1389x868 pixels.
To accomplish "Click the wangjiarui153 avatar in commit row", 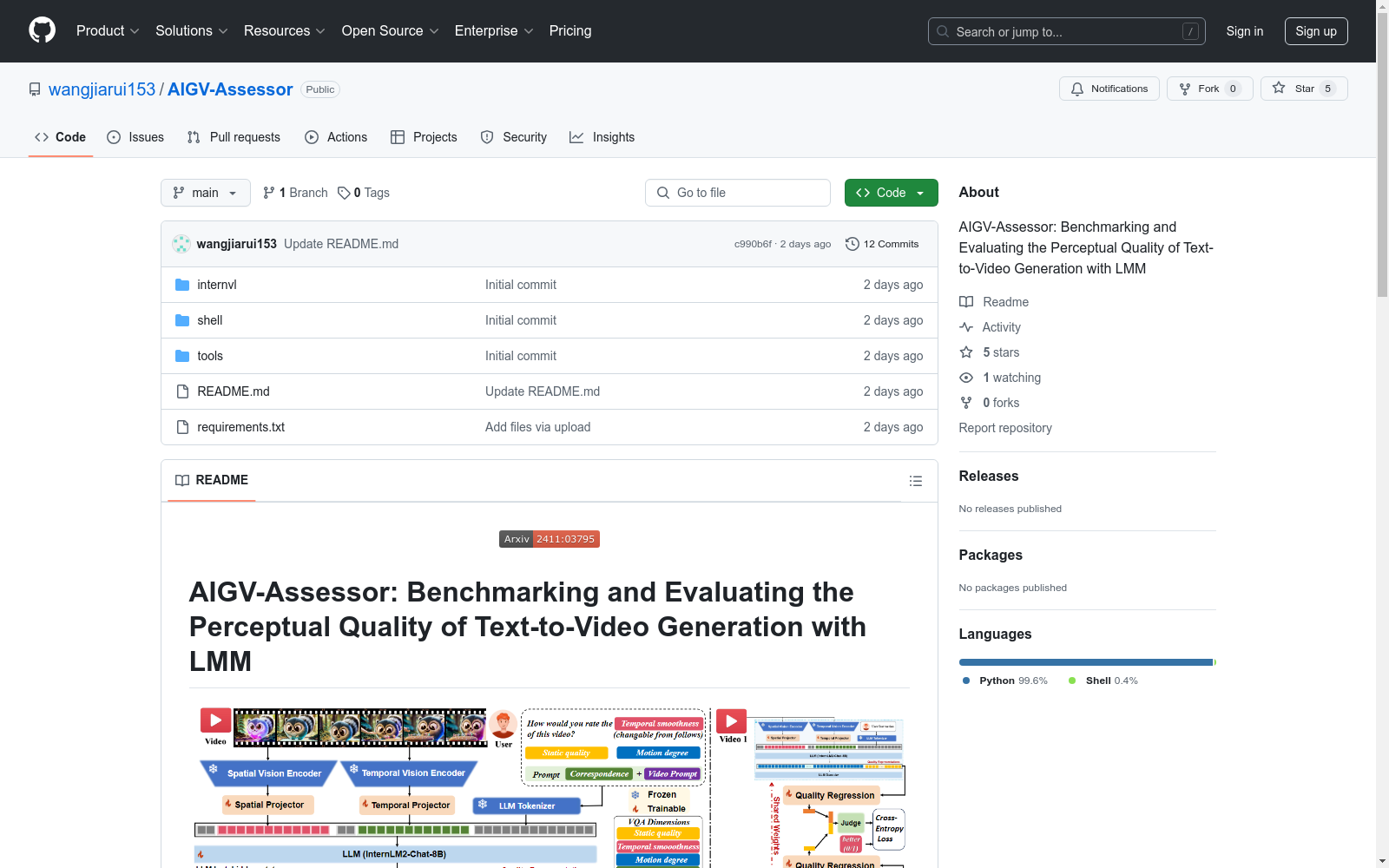I will point(181,244).
